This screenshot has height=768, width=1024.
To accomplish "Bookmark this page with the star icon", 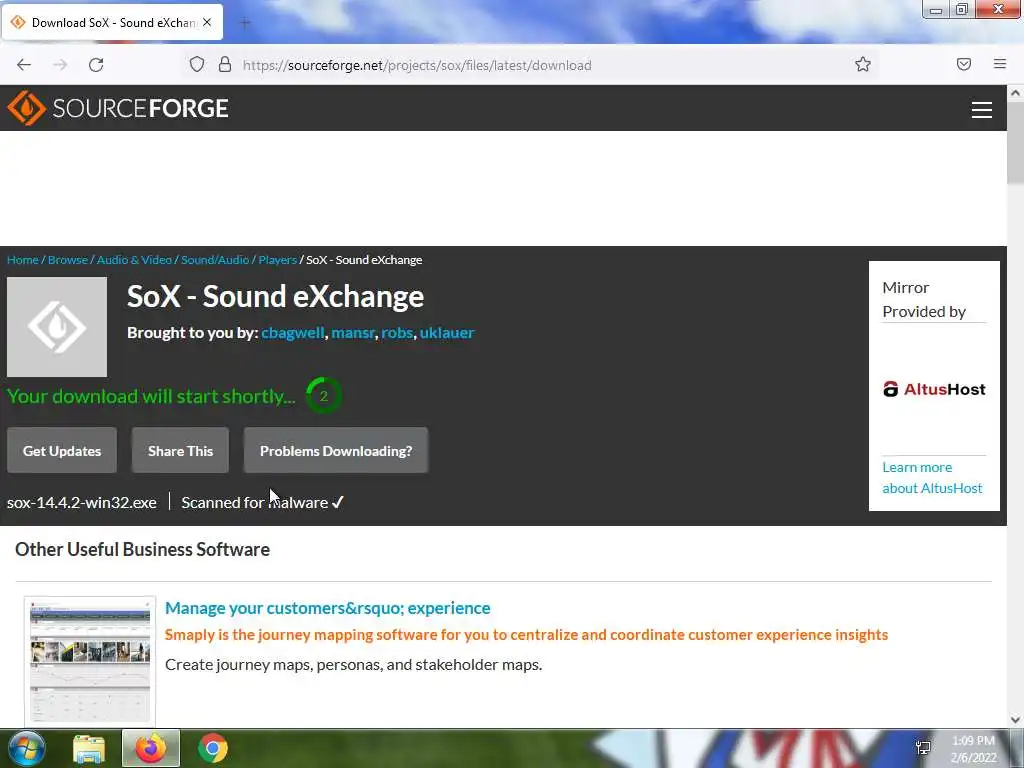I will point(863,64).
